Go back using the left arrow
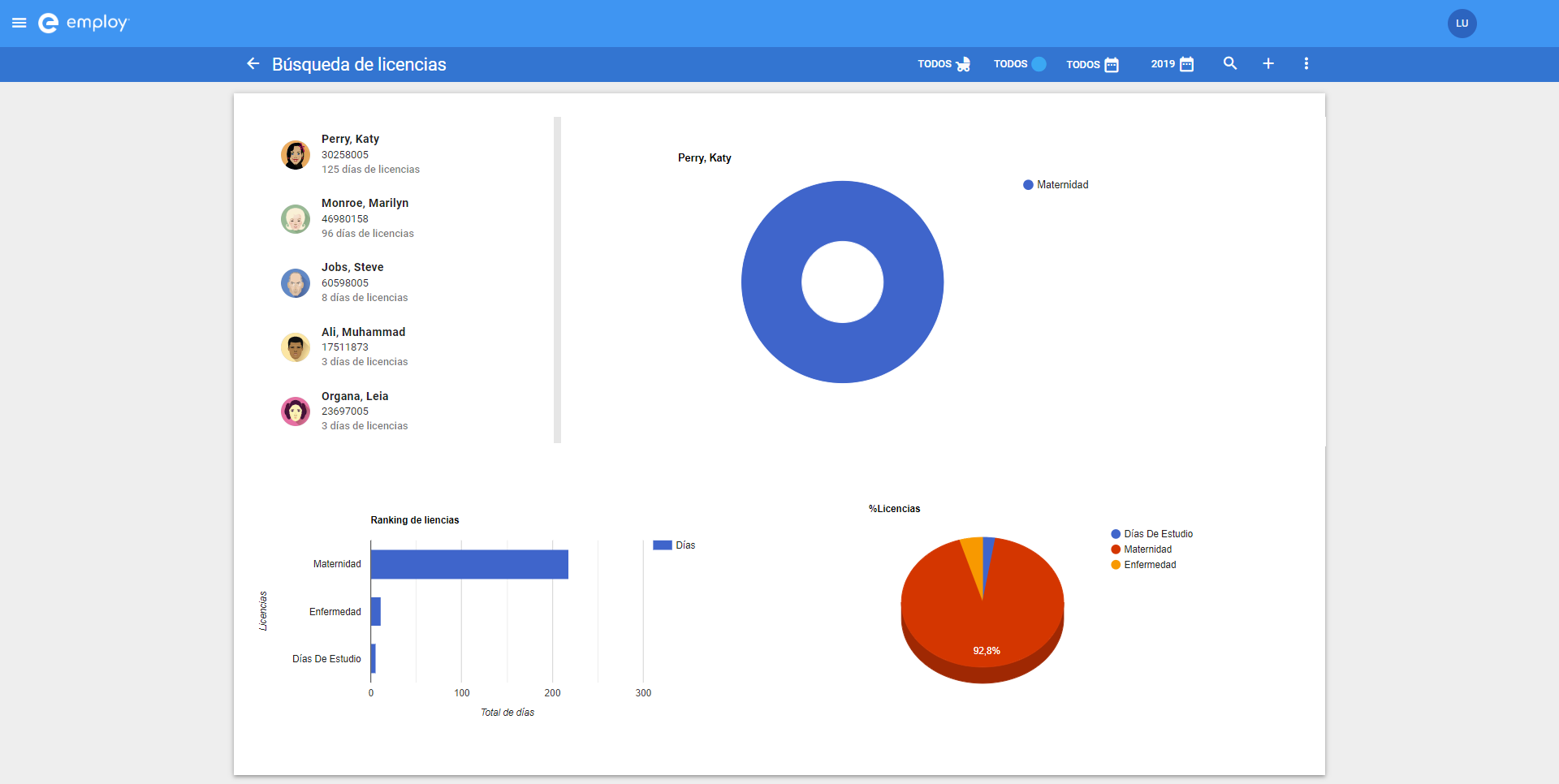The width and height of the screenshot is (1559, 784). click(253, 63)
